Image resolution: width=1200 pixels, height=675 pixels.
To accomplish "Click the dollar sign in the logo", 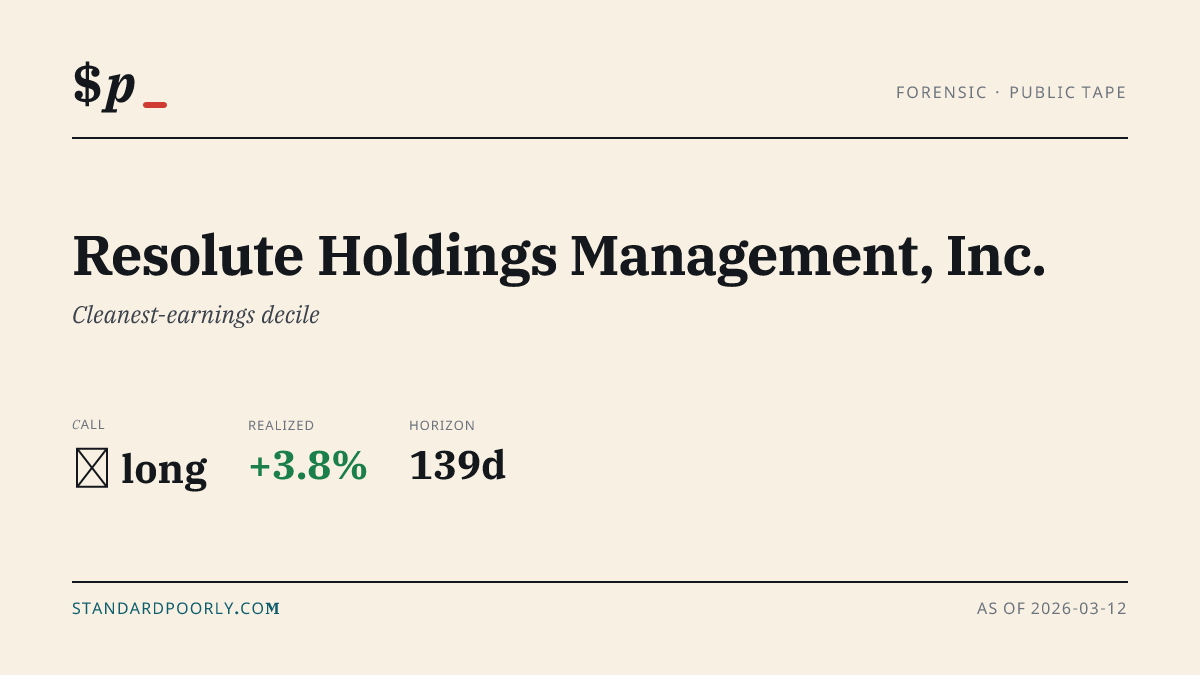I will (87, 84).
